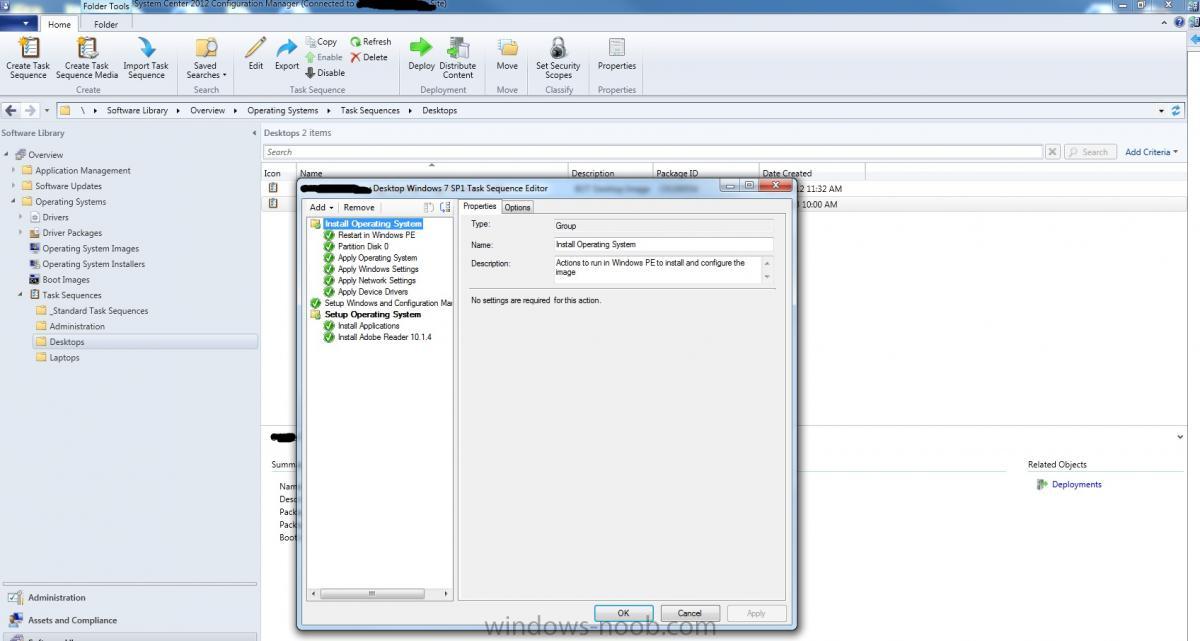Open the Add dropdown in Task Sequence Editor
The height and width of the screenshot is (641, 1200).
point(321,207)
